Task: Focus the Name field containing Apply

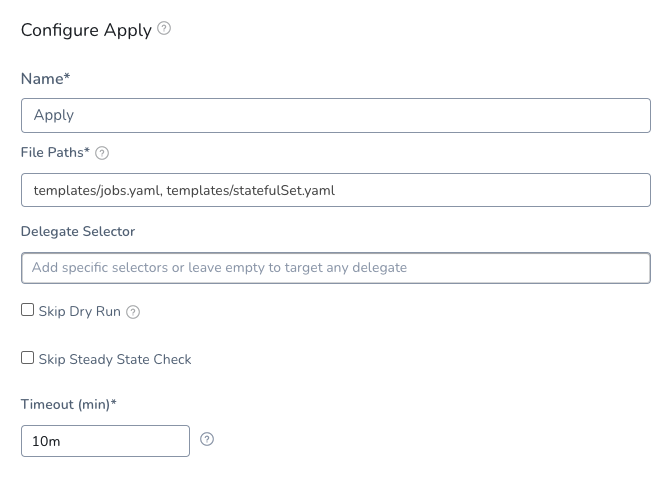Action: pyautogui.click(x=336, y=116)
